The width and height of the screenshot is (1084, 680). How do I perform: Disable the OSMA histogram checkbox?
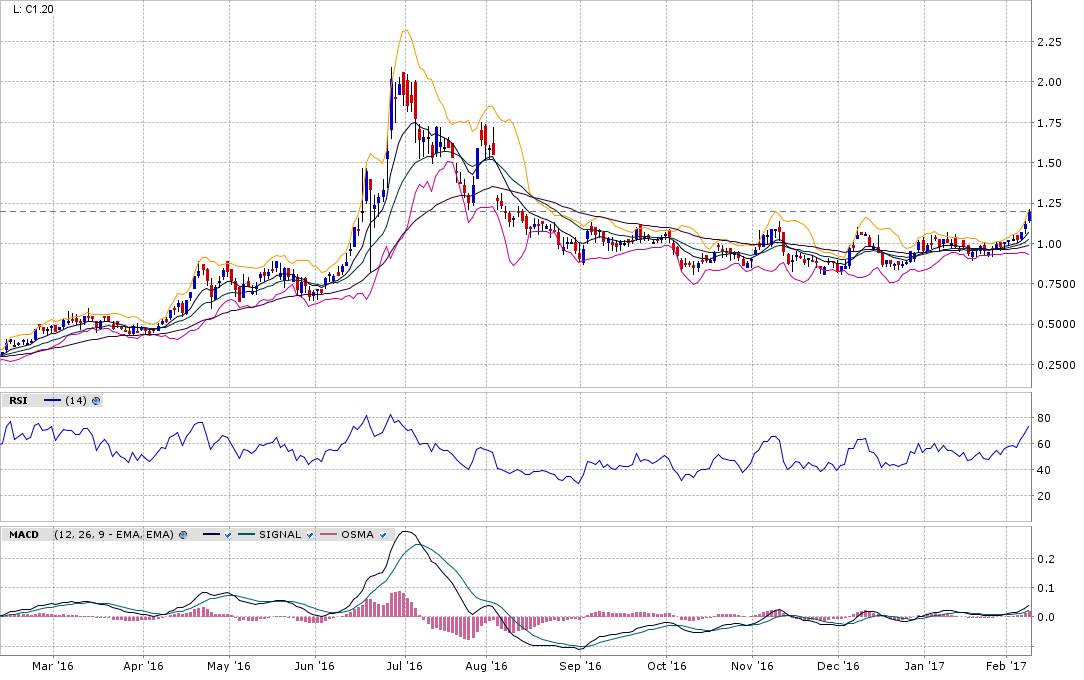pyautogui.click(x=385, y=535)
